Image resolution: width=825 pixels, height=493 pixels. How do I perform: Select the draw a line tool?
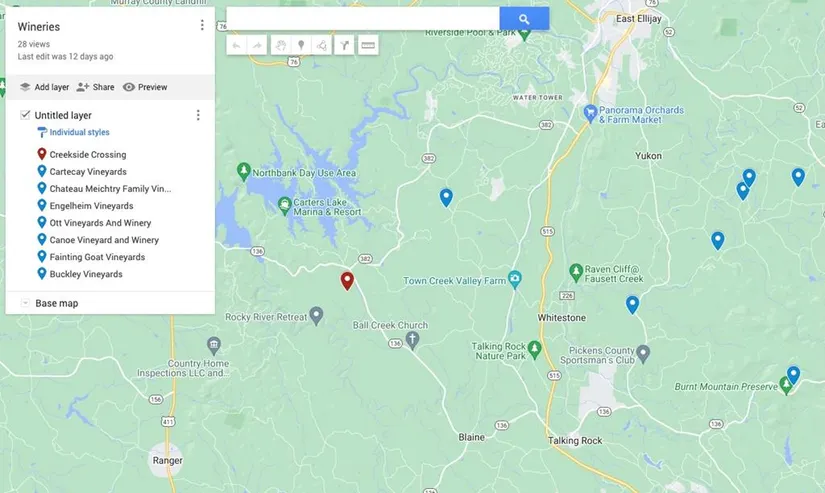coord(321,45)
